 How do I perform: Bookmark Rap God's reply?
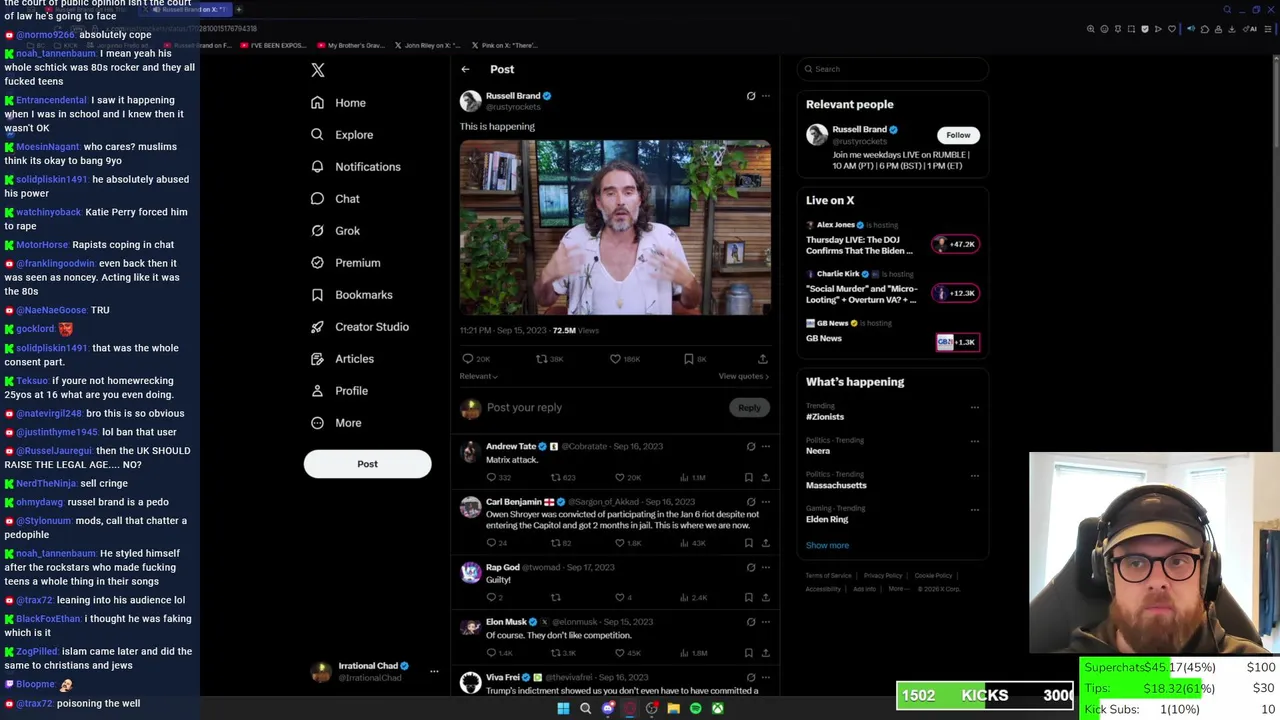coord(748,598)
